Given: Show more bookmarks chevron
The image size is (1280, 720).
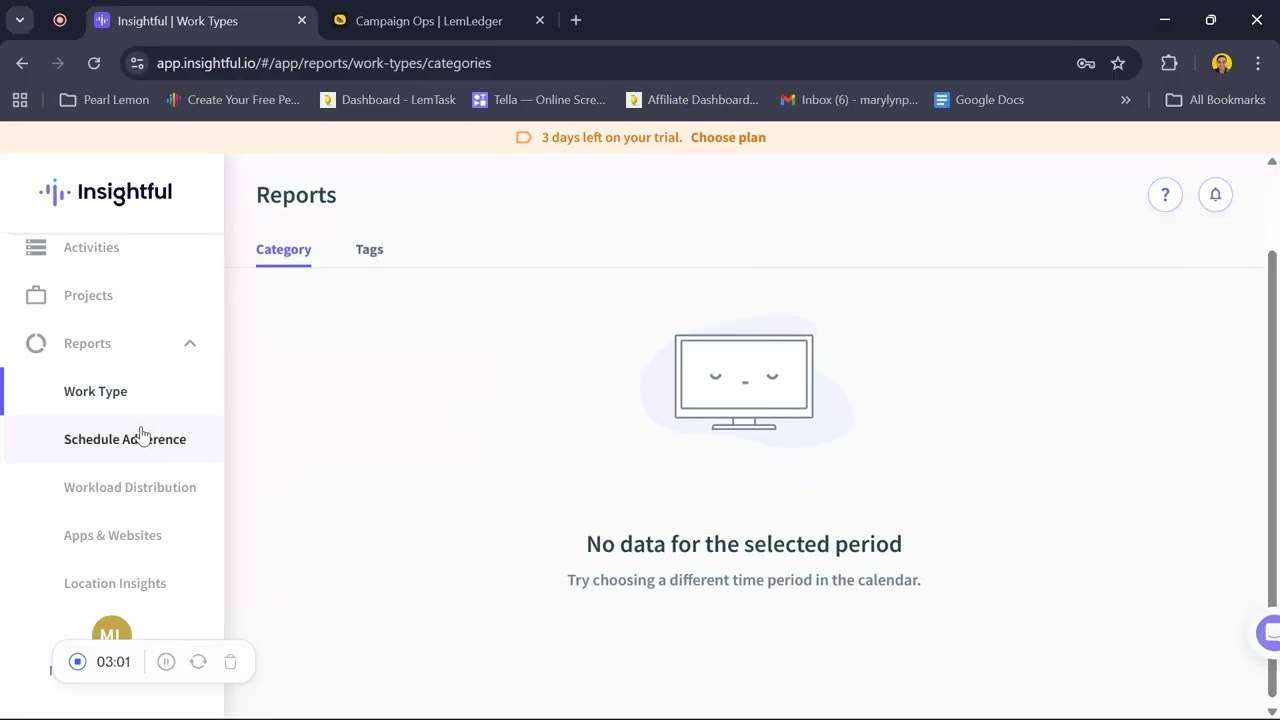Looking at the screenshot, I should [1125, 100].
